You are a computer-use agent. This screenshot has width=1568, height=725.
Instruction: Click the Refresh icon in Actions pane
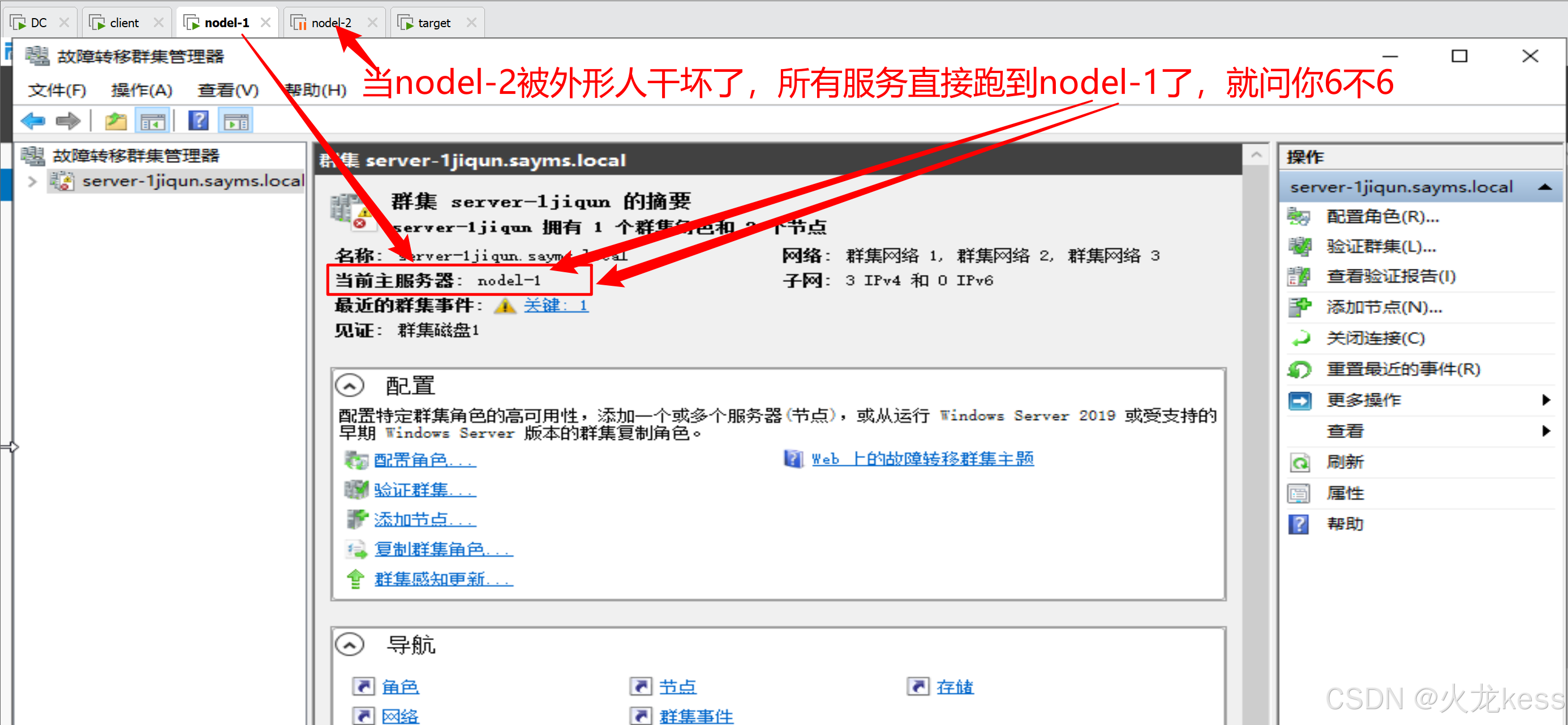click(1300, 462)
